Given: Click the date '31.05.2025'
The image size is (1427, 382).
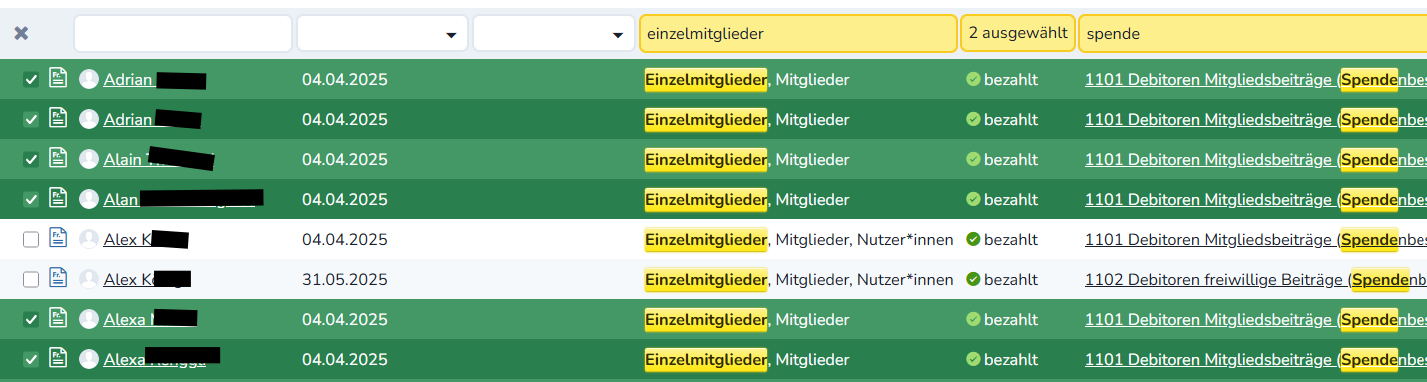Looking at the screenshot, I should [x=345, y=279].
